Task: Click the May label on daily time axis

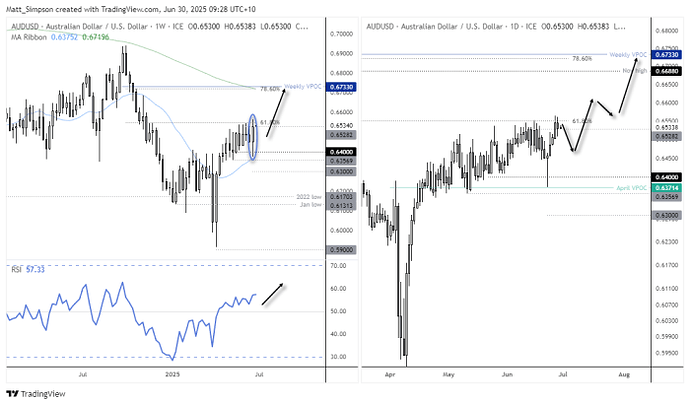Action: [448, 375]
